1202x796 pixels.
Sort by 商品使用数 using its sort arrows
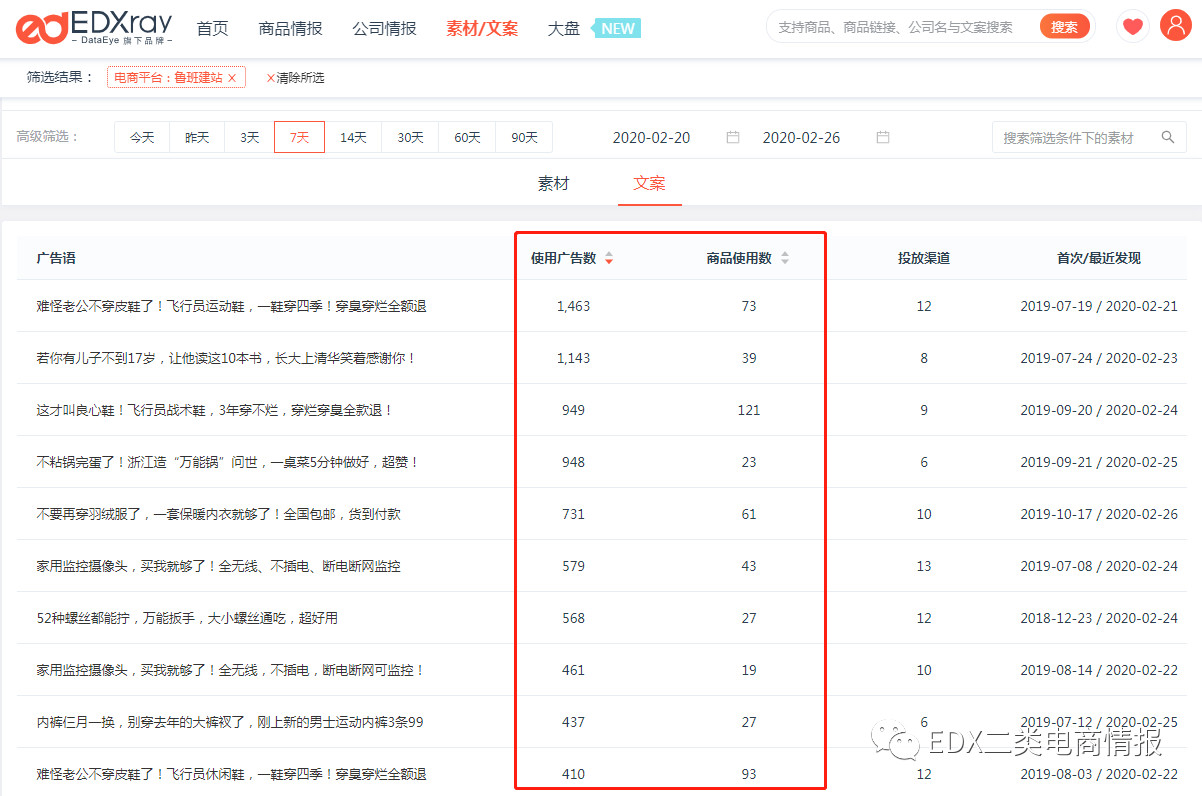pyautogui.click(x=785, y=257)
